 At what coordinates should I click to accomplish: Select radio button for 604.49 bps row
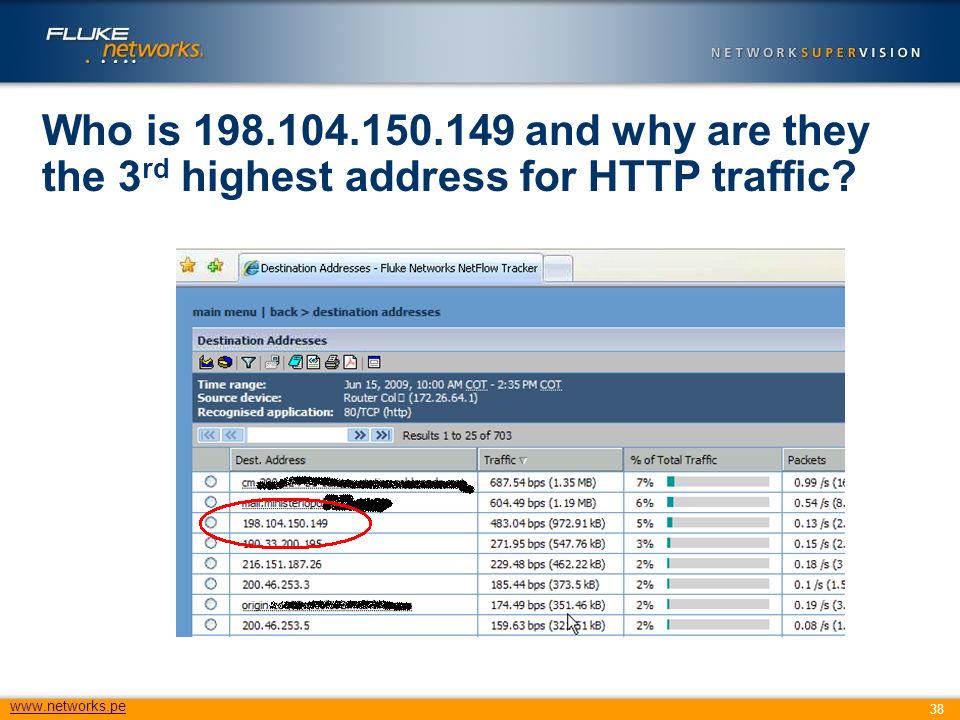point(211,502)
